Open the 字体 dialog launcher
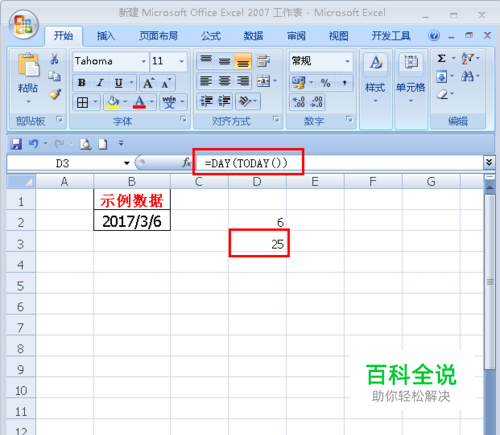500x435 pixels. 183,119
